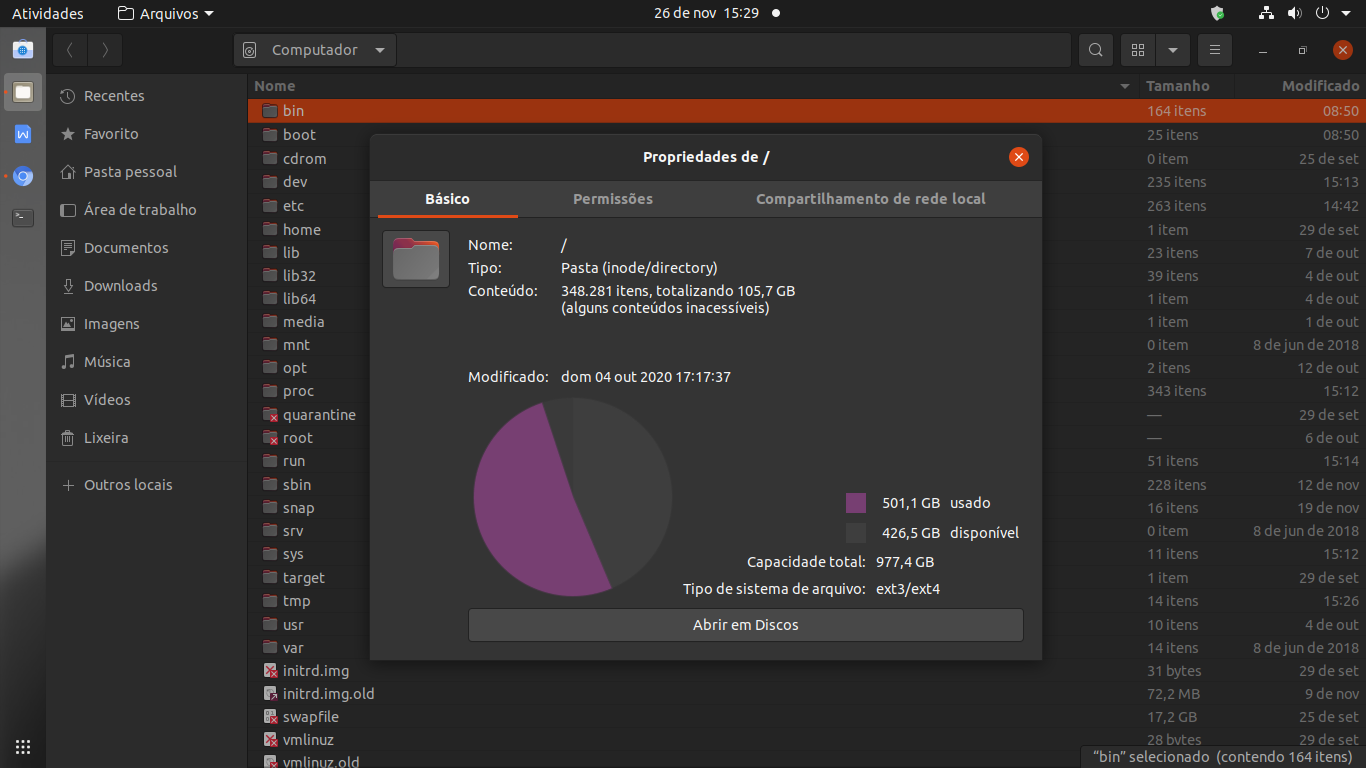Click the security shield tray icon
This screenshot has width=1366, height=768.
1217,13
